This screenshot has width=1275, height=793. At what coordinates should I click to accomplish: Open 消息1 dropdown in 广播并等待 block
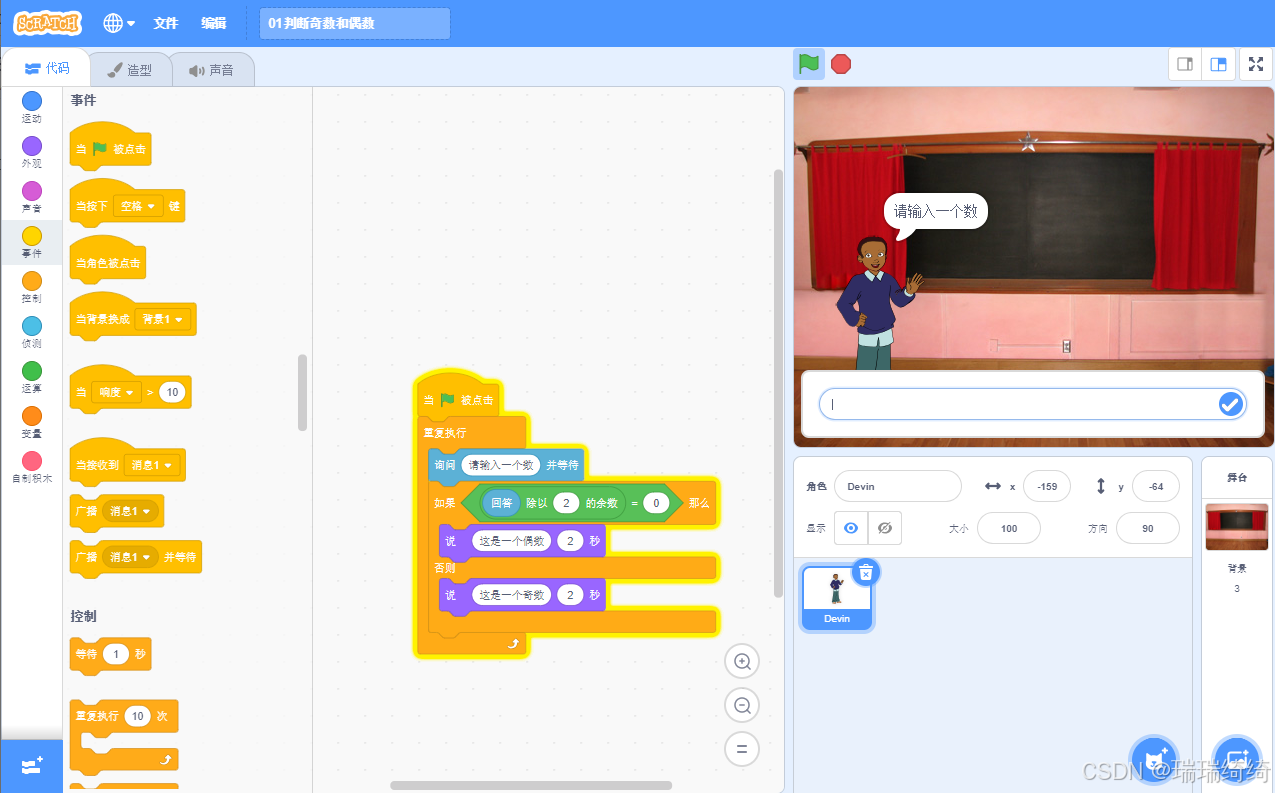129,557
